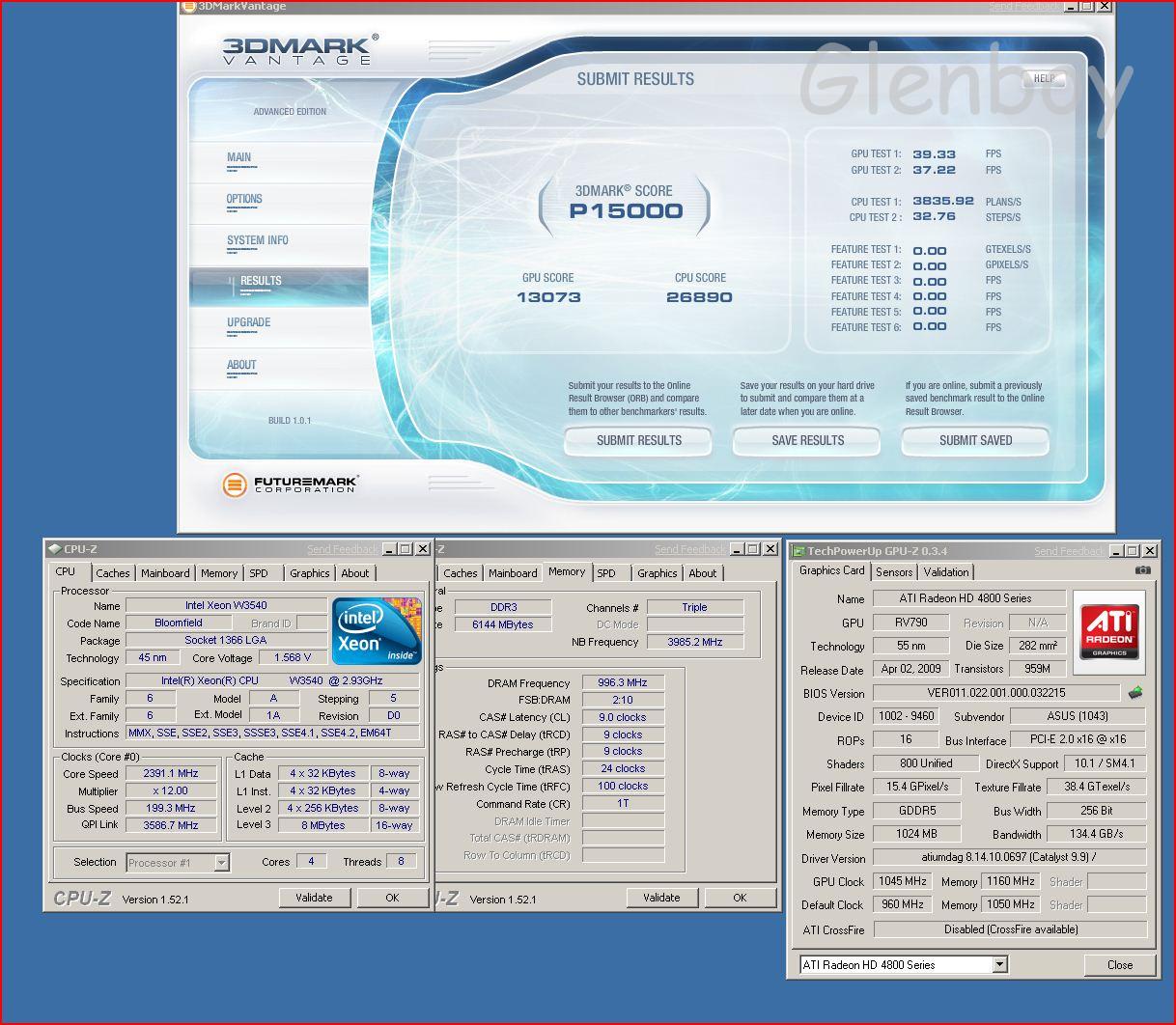Click the 3DMark Vantage title bar icon
Image resolution: width=1176 pixels, height=1025 pixels.
pos(189,6)
